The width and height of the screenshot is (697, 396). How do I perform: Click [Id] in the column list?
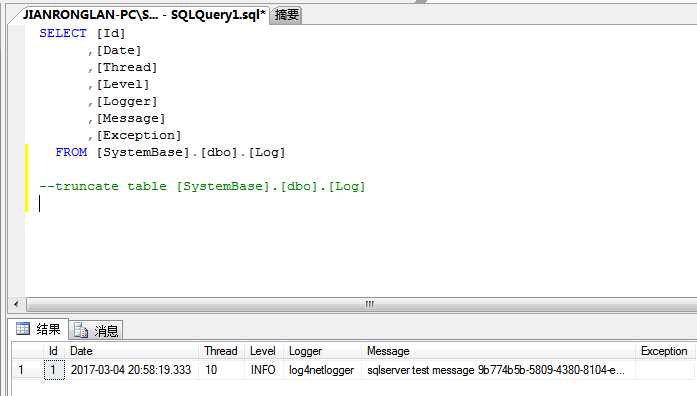pyautogui.click(x=111, y=33)
